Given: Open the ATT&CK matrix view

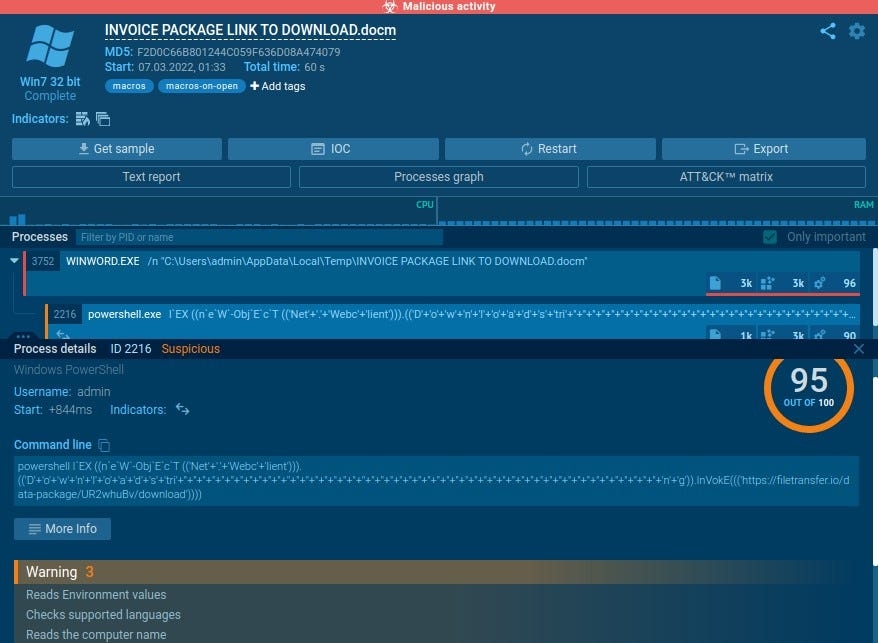Looking at the screenshot, I should (x=725, y=177).
